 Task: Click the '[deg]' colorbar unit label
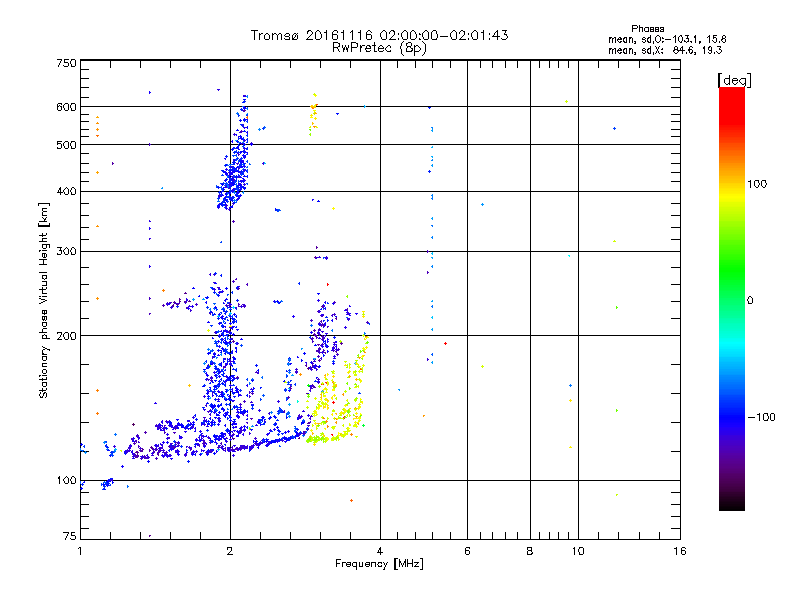734,80
